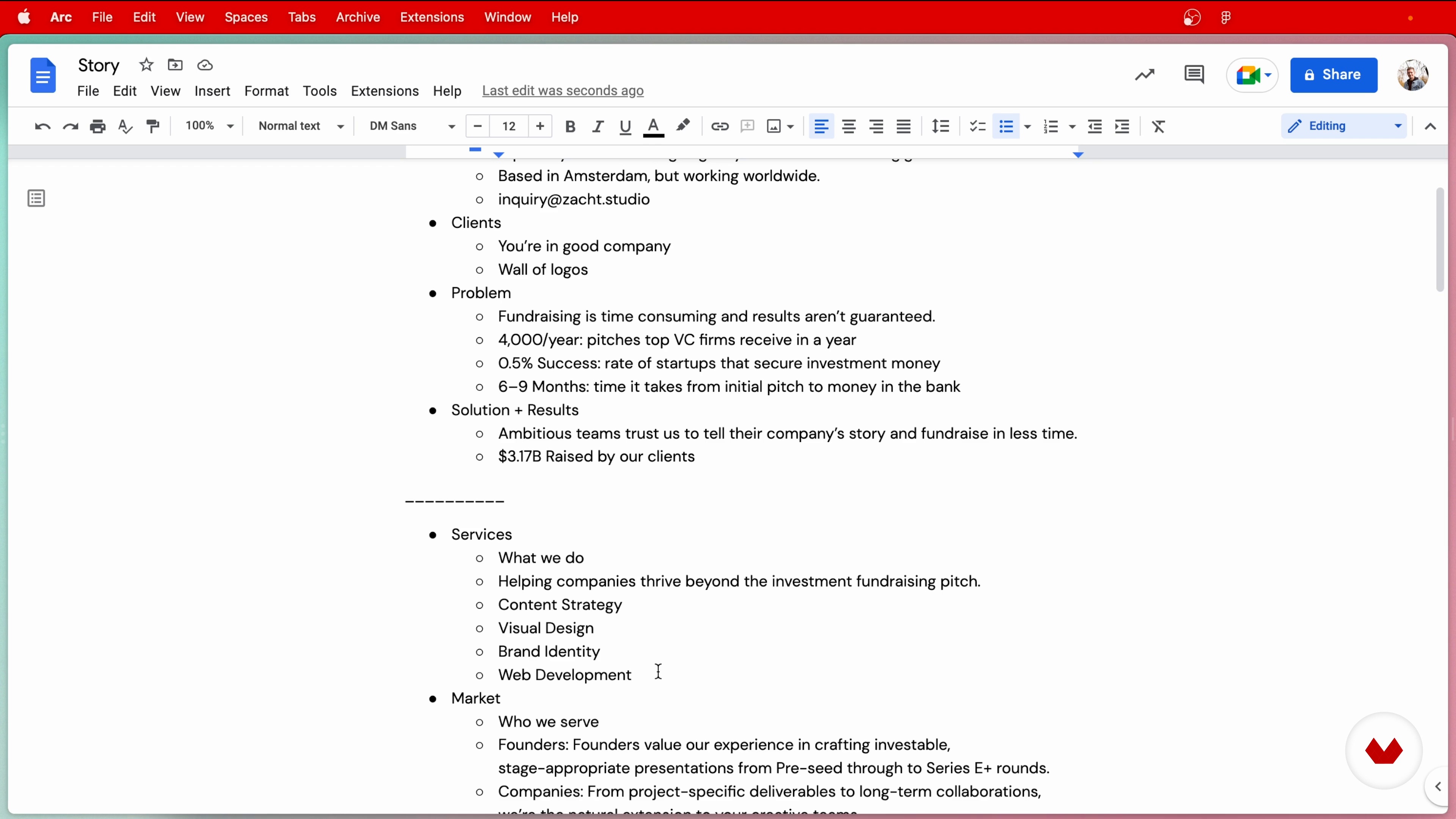1456x819 pixels.
Task: Open the Docs Extensions menu
Action: [384, 91]
